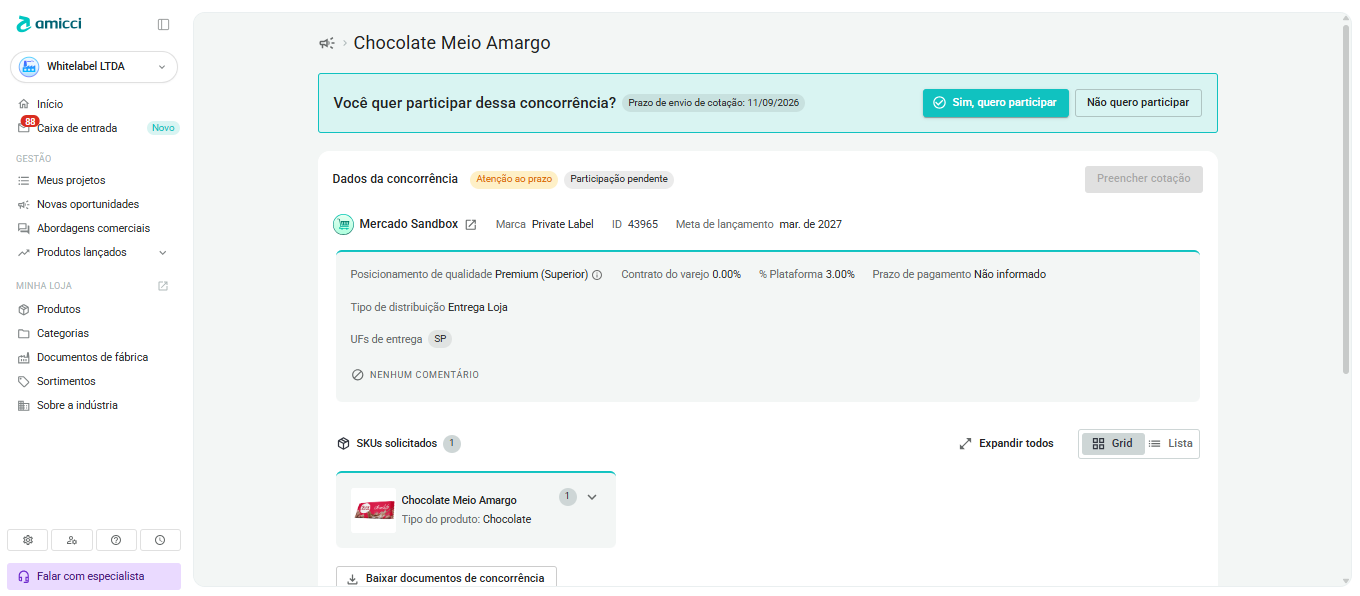Open the Mercado Sandbox external link icon

coord(471,224)
